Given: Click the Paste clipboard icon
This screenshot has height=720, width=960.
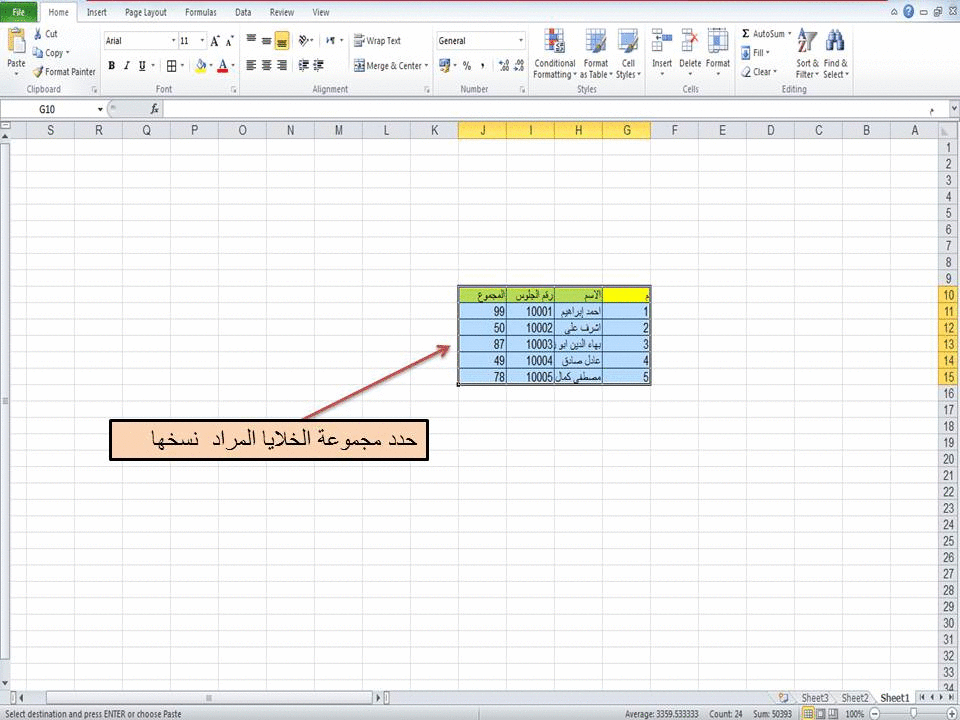Looking at the screenshot, I should [16, 41].
